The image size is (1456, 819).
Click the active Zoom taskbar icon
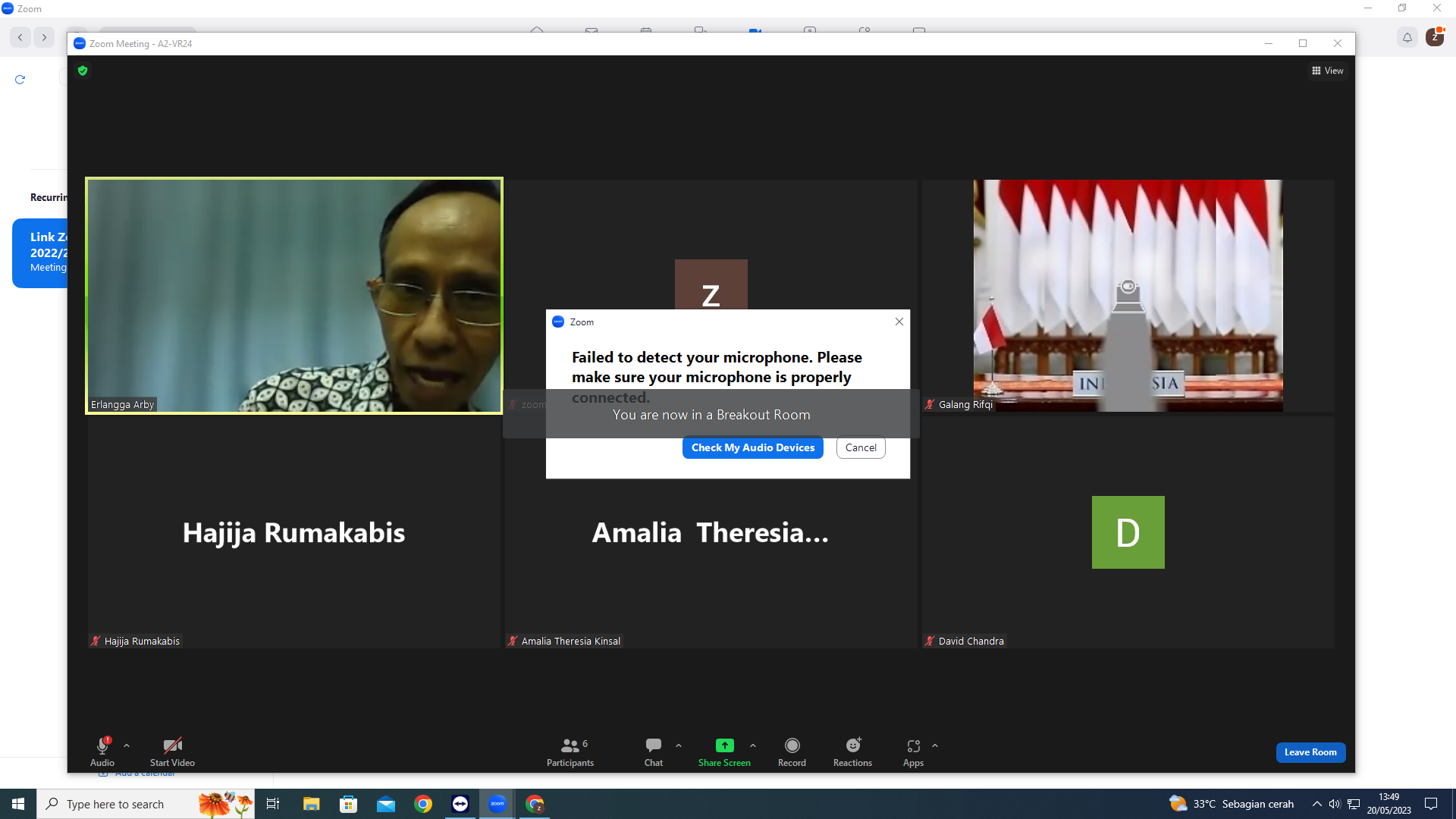point(497,804)
